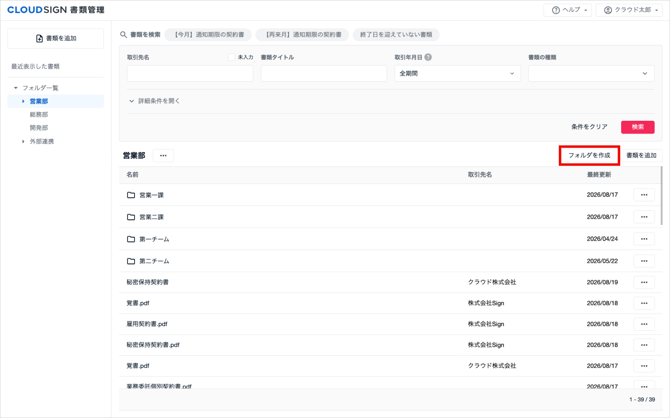The width and height of the screenshot is (670, 418).
Task: Open the ellipsis menu beside 営業部 heading
Action: [x=163, y=156]
